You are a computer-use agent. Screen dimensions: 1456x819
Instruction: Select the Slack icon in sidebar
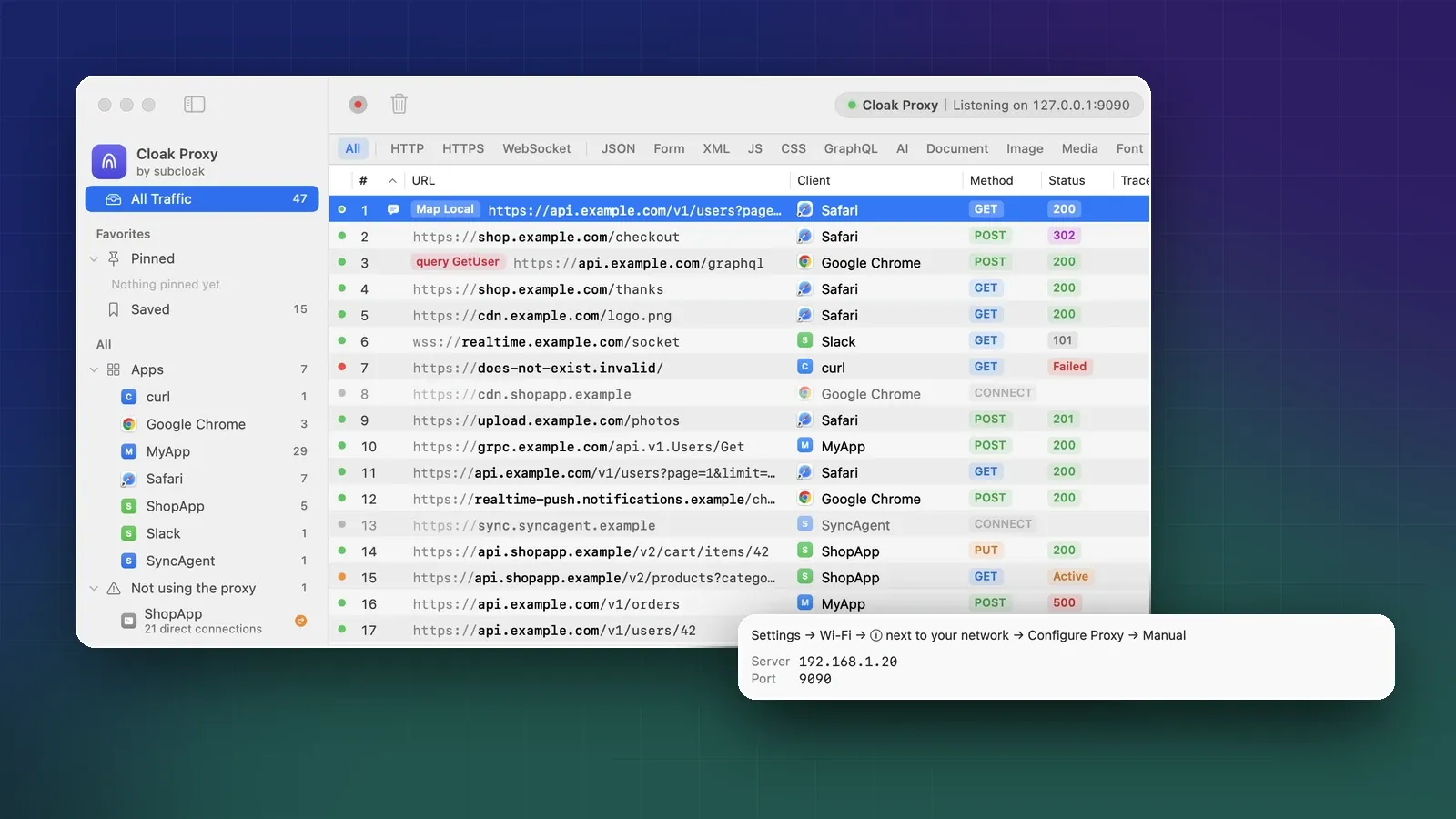click(x=128, y=533)
